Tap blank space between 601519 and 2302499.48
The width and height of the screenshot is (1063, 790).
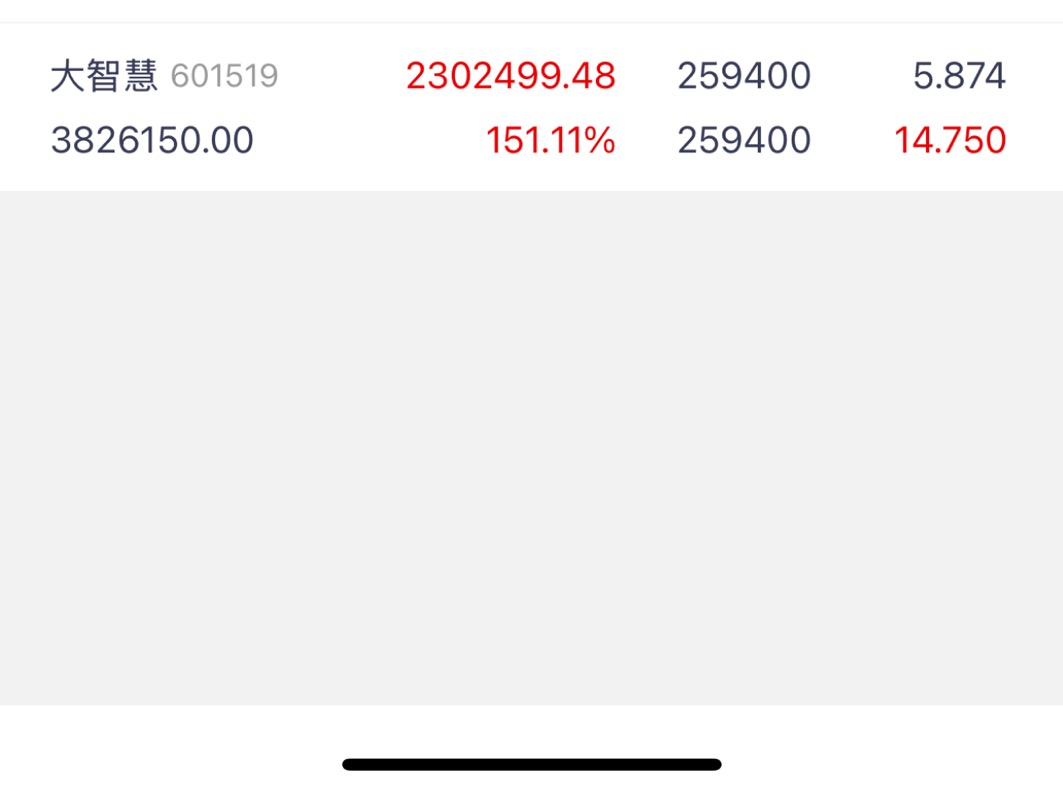click(342, 76)
